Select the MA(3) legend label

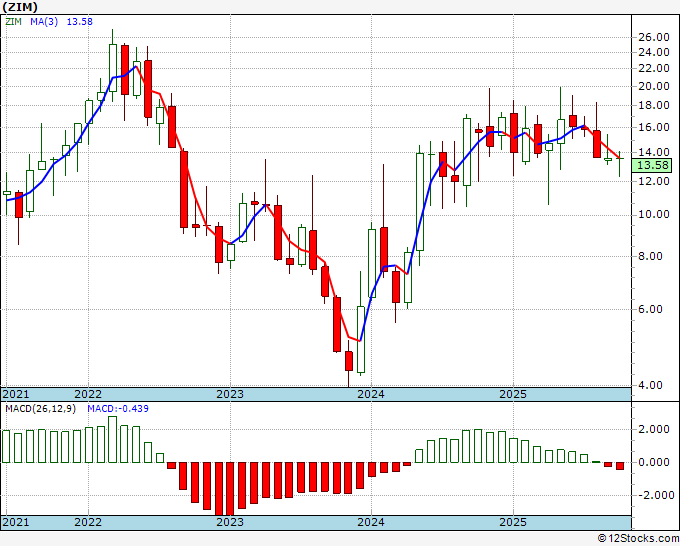pyautogui.click(x=44, y=22)
